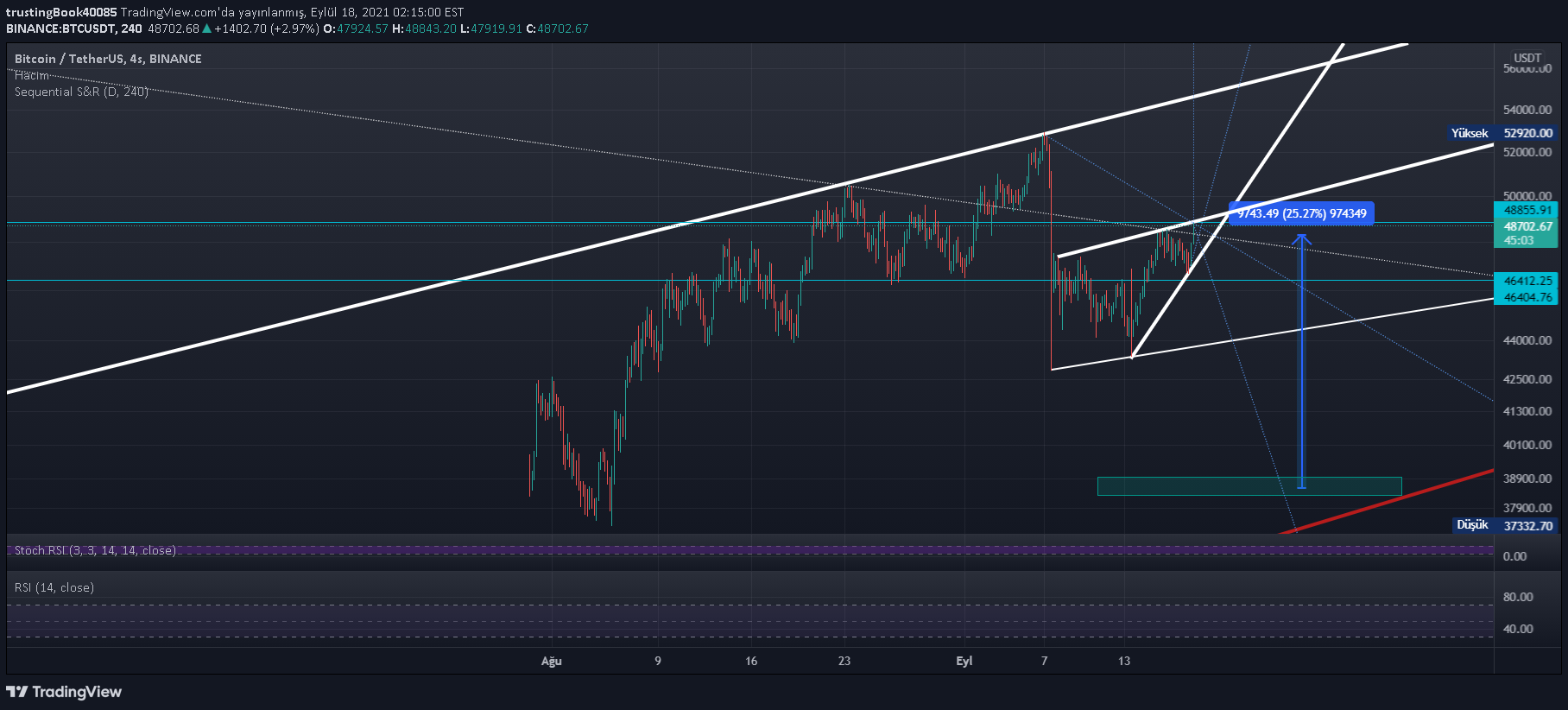Click the 46412.25 horizontal line price tag
Screen dimensions: 1568x710
point(1527,281)
